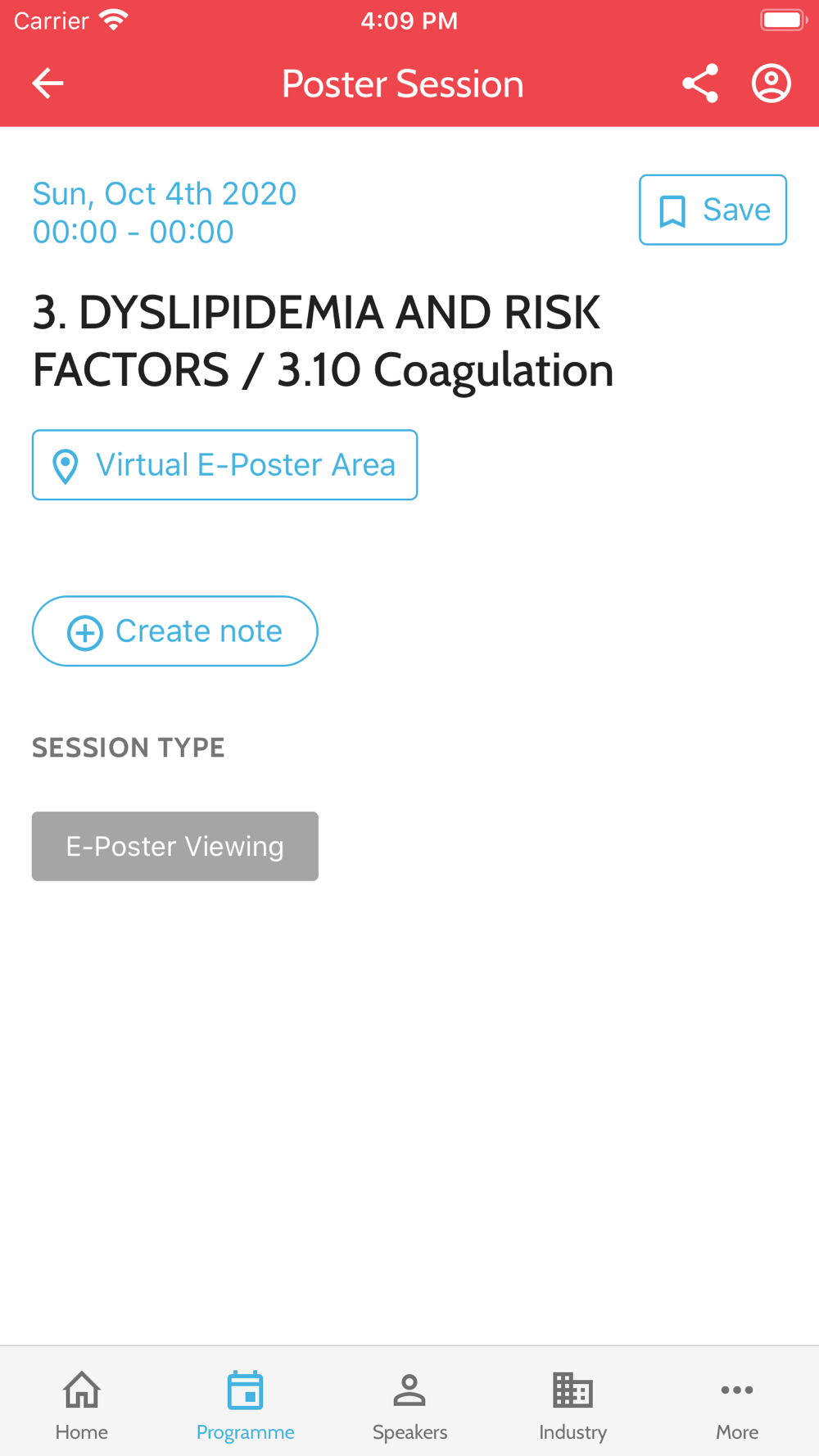Image resolution: width=819 pixels, height=1456 pixels.
Task: Click the Poster Session header title
Action: (402, 84)
